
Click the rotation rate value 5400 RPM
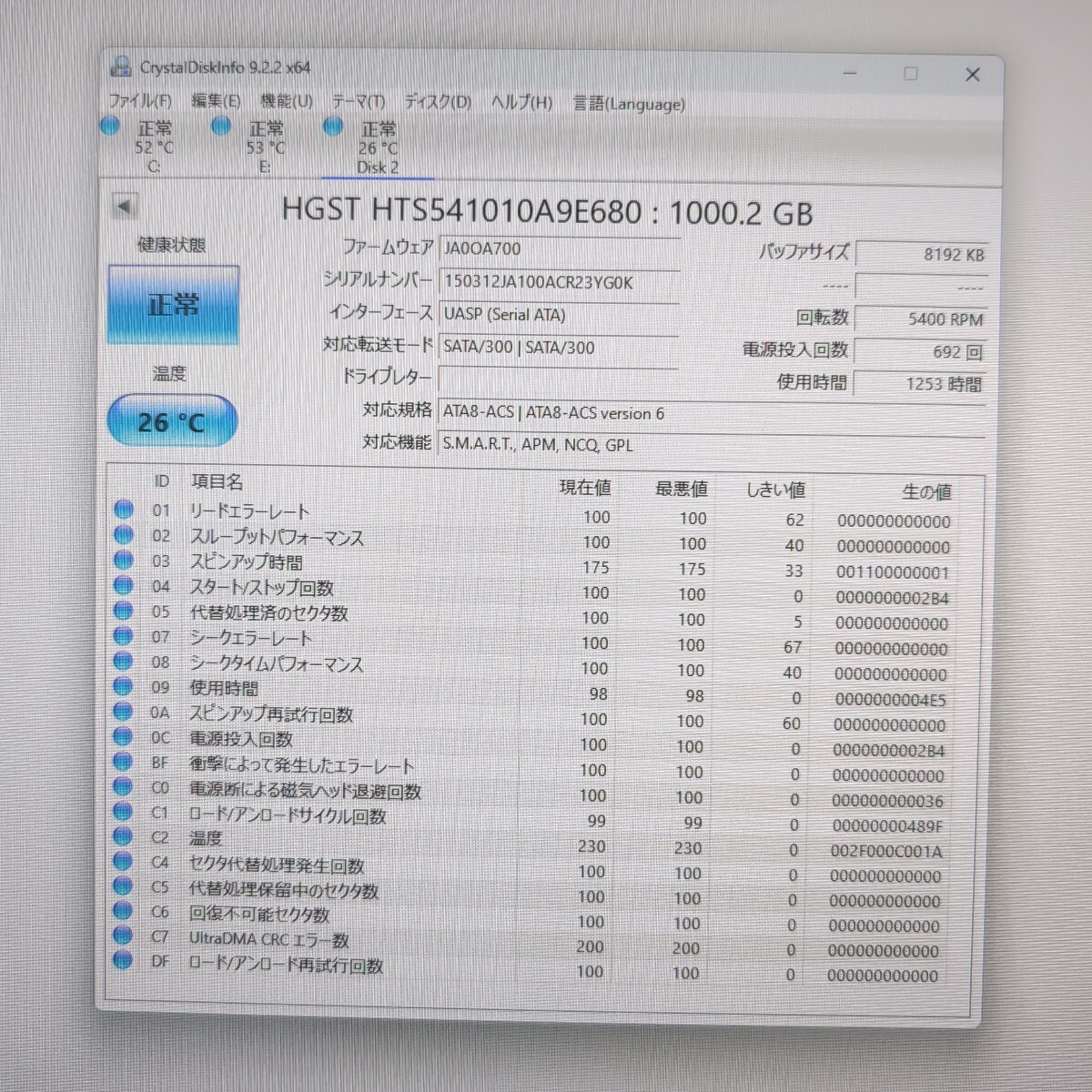[x=921, y=319]
